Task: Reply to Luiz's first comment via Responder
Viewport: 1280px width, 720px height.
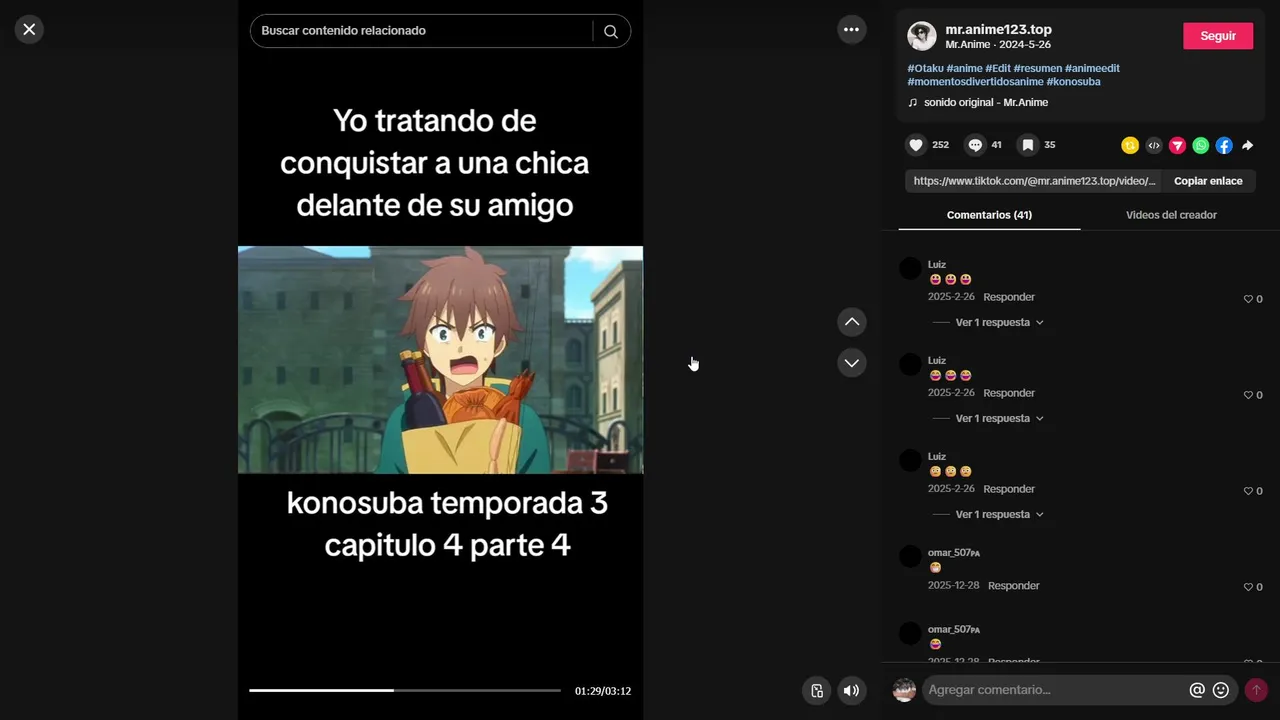Action: point(1009,297)
